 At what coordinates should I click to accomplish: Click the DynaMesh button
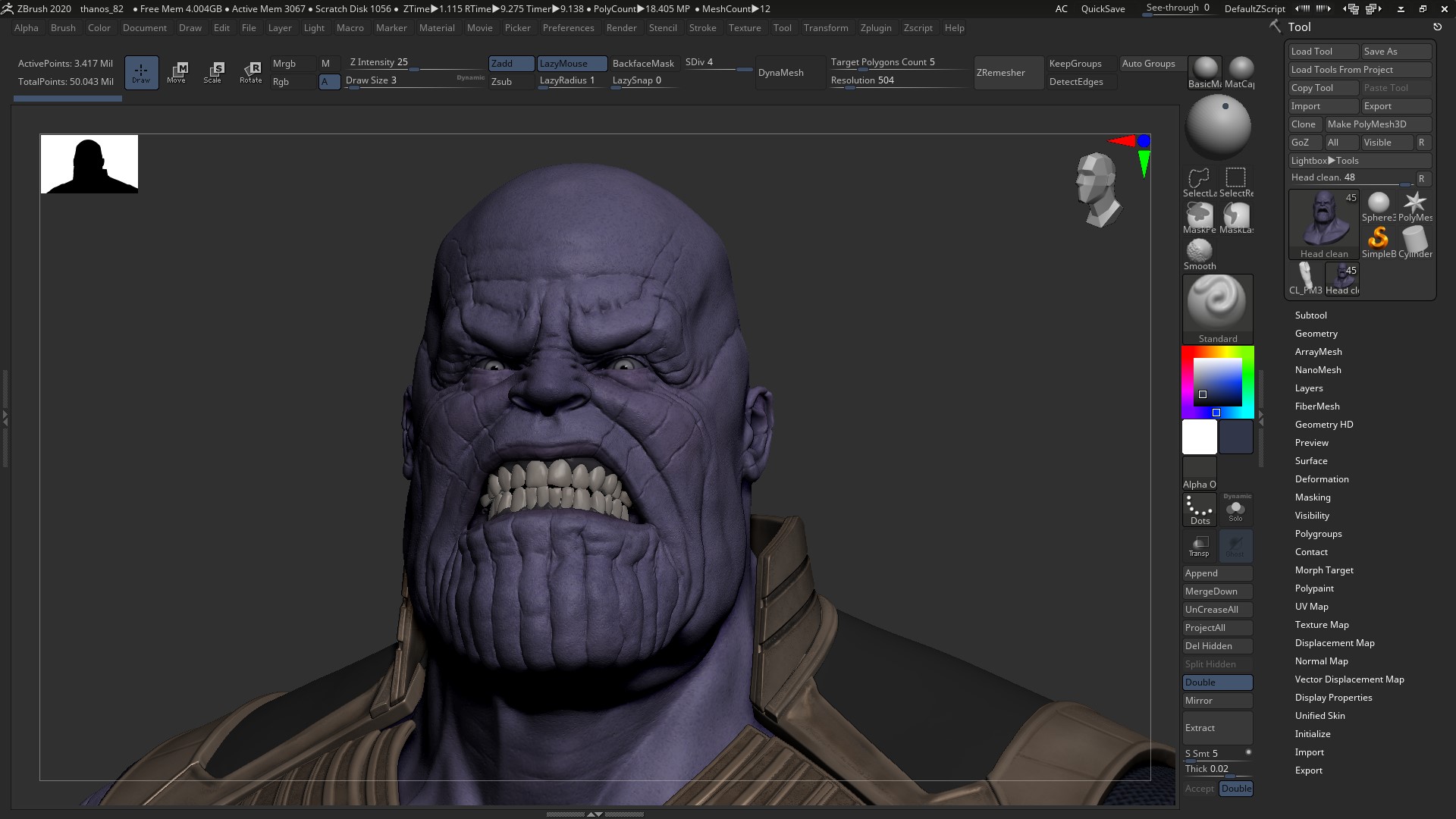coord(790,73)
